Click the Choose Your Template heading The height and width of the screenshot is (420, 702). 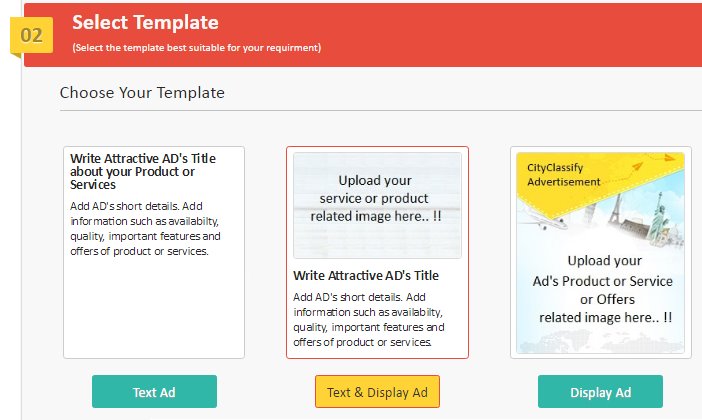142,93
